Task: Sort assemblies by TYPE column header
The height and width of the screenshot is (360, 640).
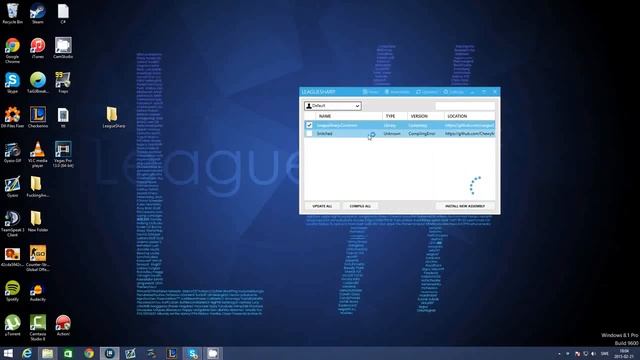Action: coord(390,116)
